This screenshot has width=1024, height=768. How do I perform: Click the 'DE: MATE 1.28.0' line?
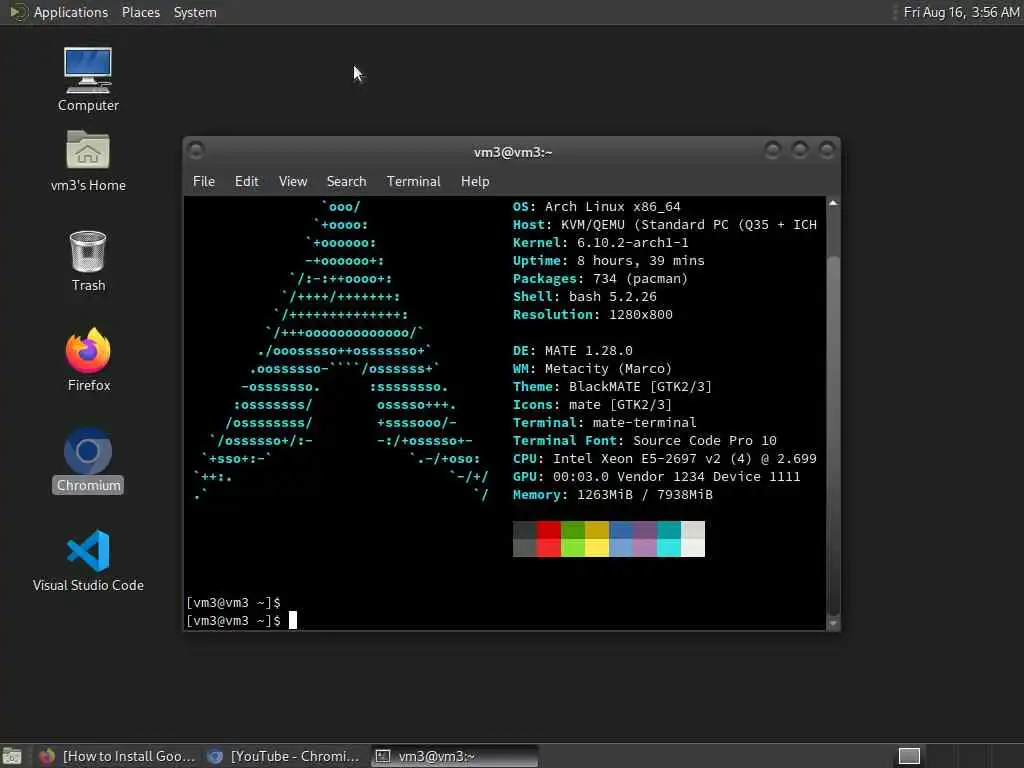(x=573, y=351)
